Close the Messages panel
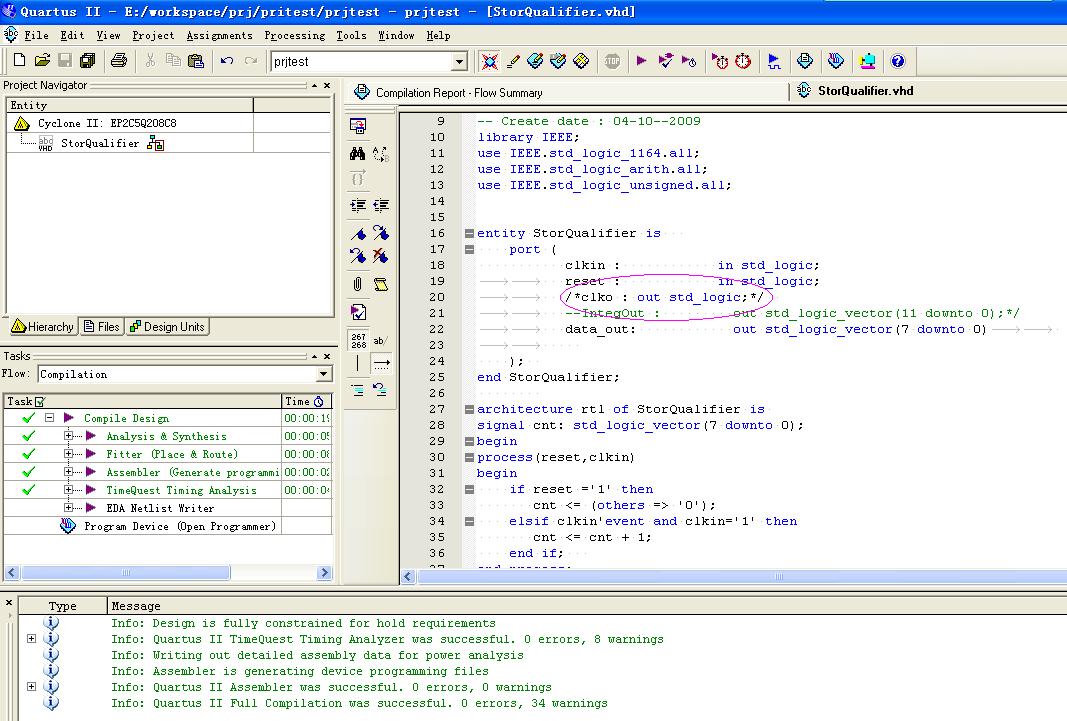 (x=9, y=603)
